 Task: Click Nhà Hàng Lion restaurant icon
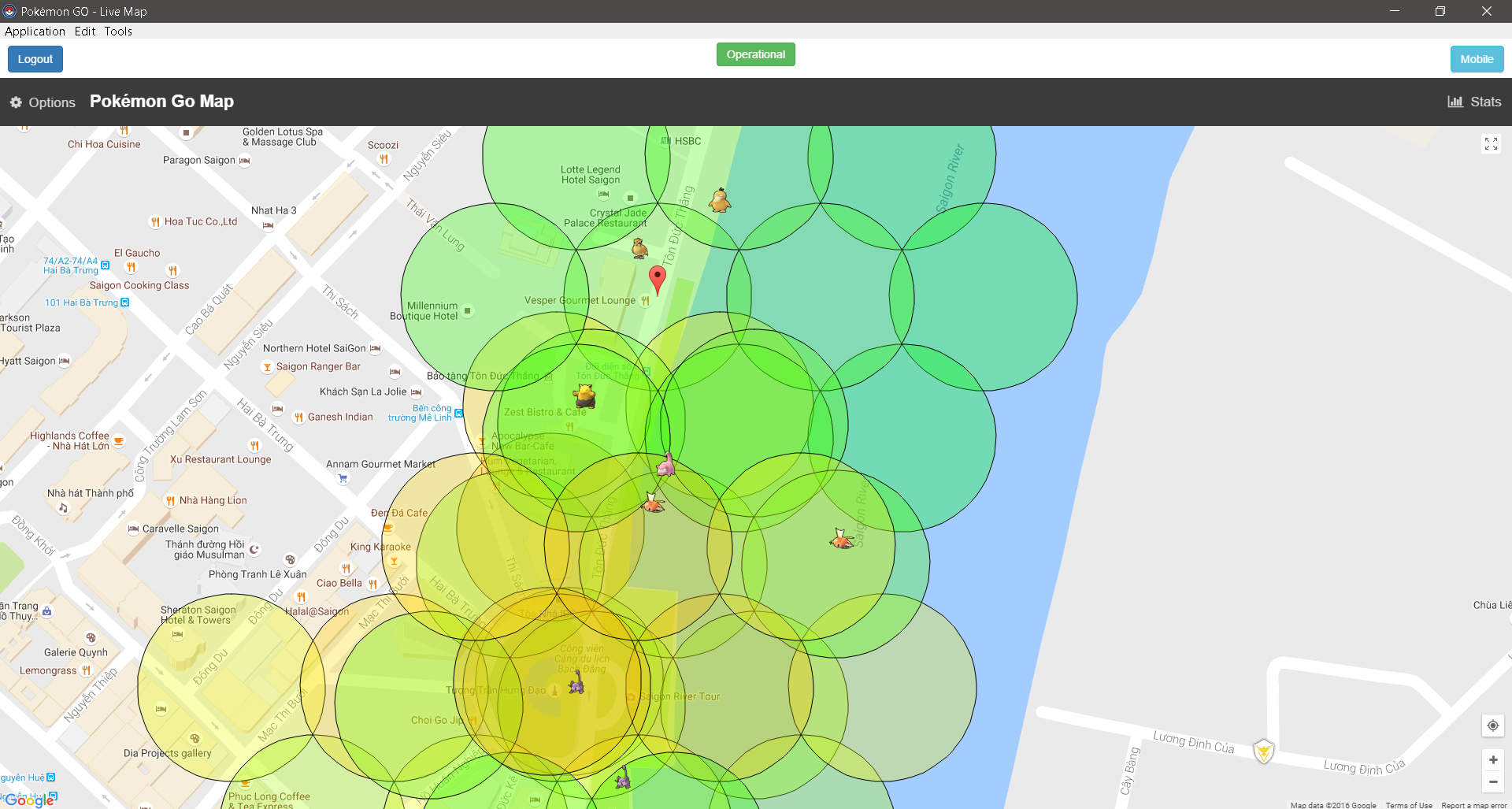coord(170,501)
